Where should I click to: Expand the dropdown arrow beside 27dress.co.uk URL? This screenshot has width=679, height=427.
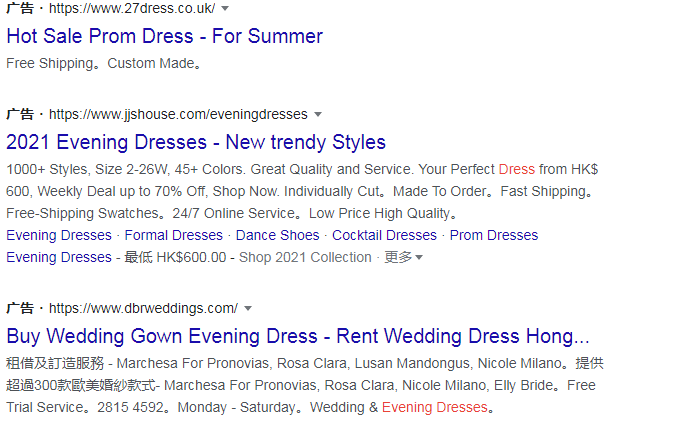point(225,8)
